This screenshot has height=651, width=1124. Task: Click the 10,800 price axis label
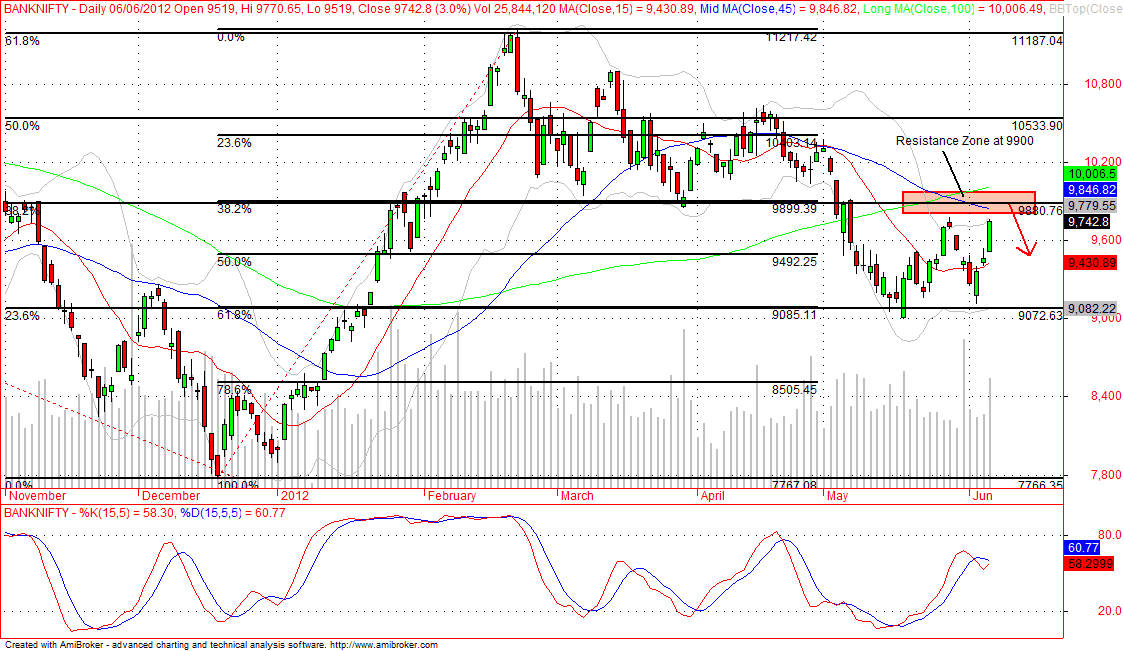1100,84
